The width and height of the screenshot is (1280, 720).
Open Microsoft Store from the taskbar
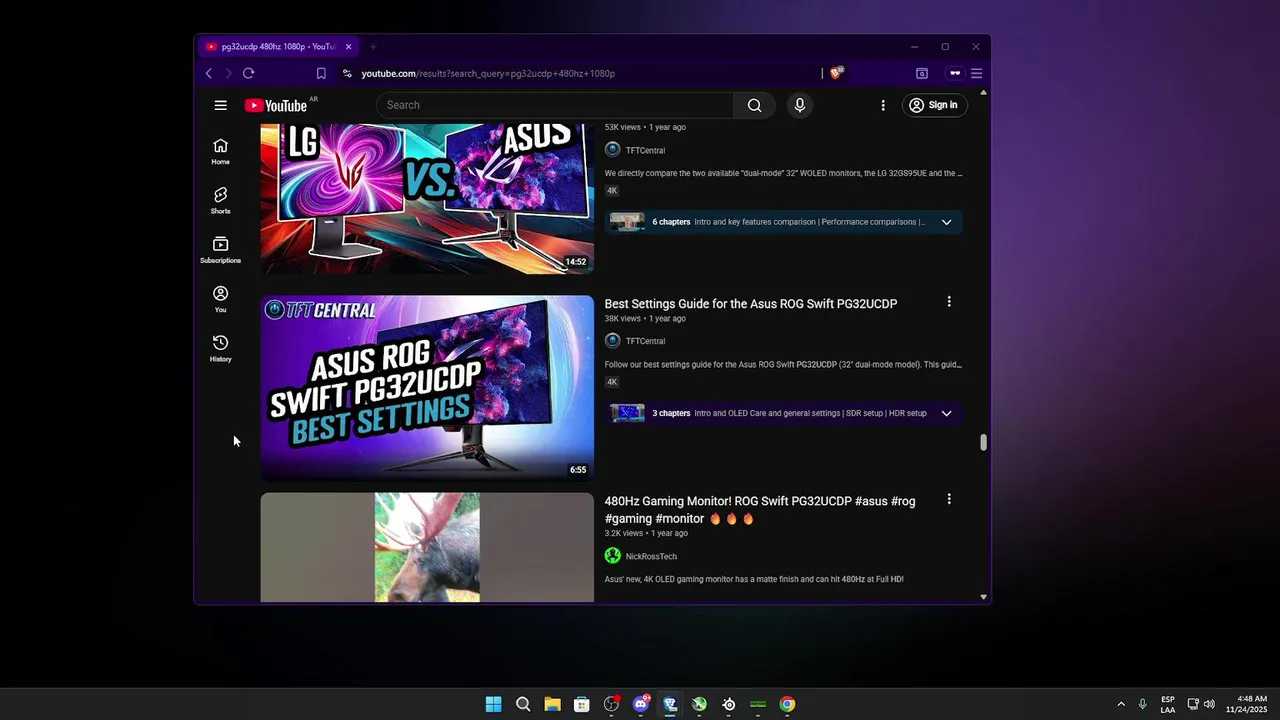(582, 704)
